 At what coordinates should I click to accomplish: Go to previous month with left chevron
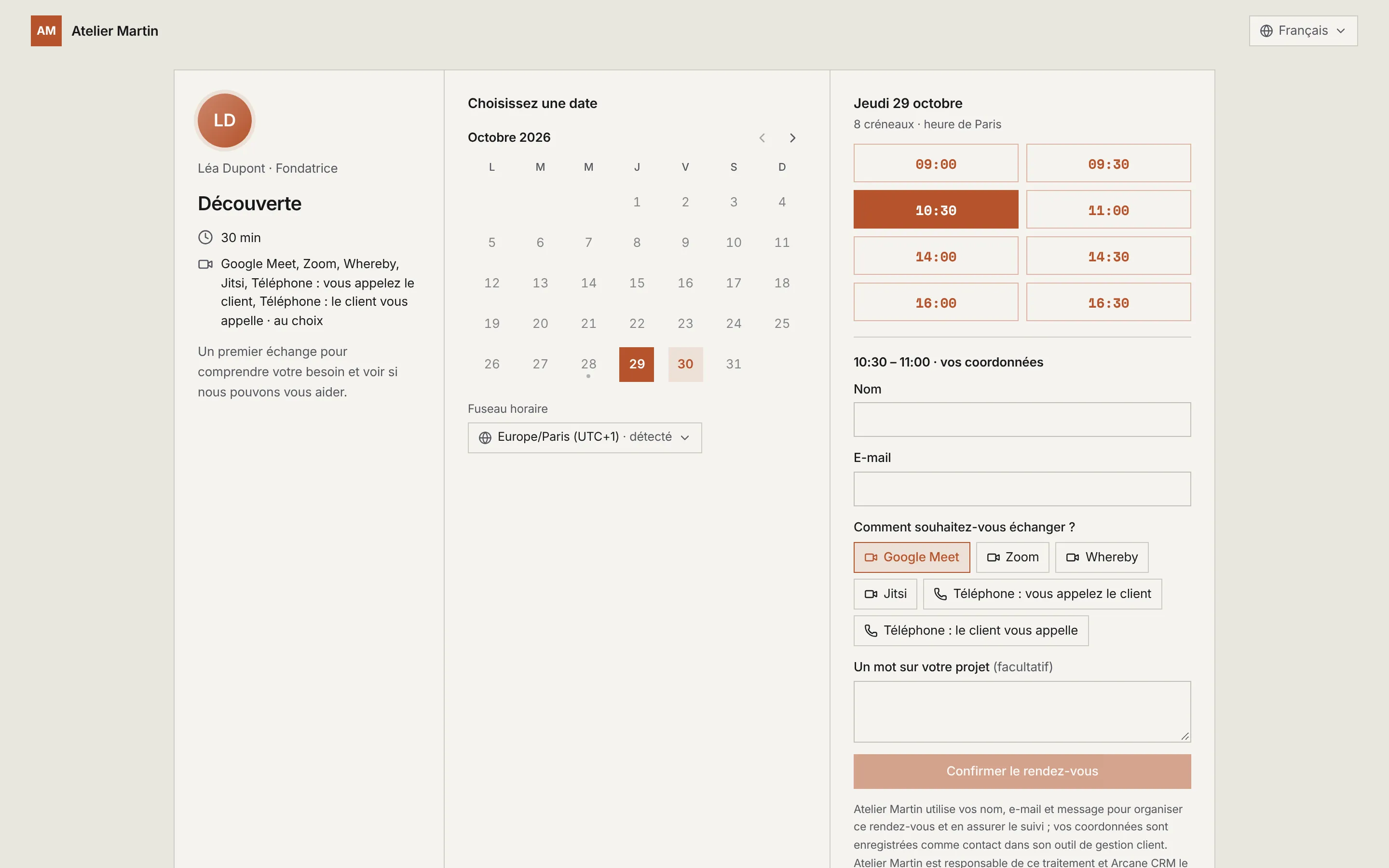click(x=762, y=138)
